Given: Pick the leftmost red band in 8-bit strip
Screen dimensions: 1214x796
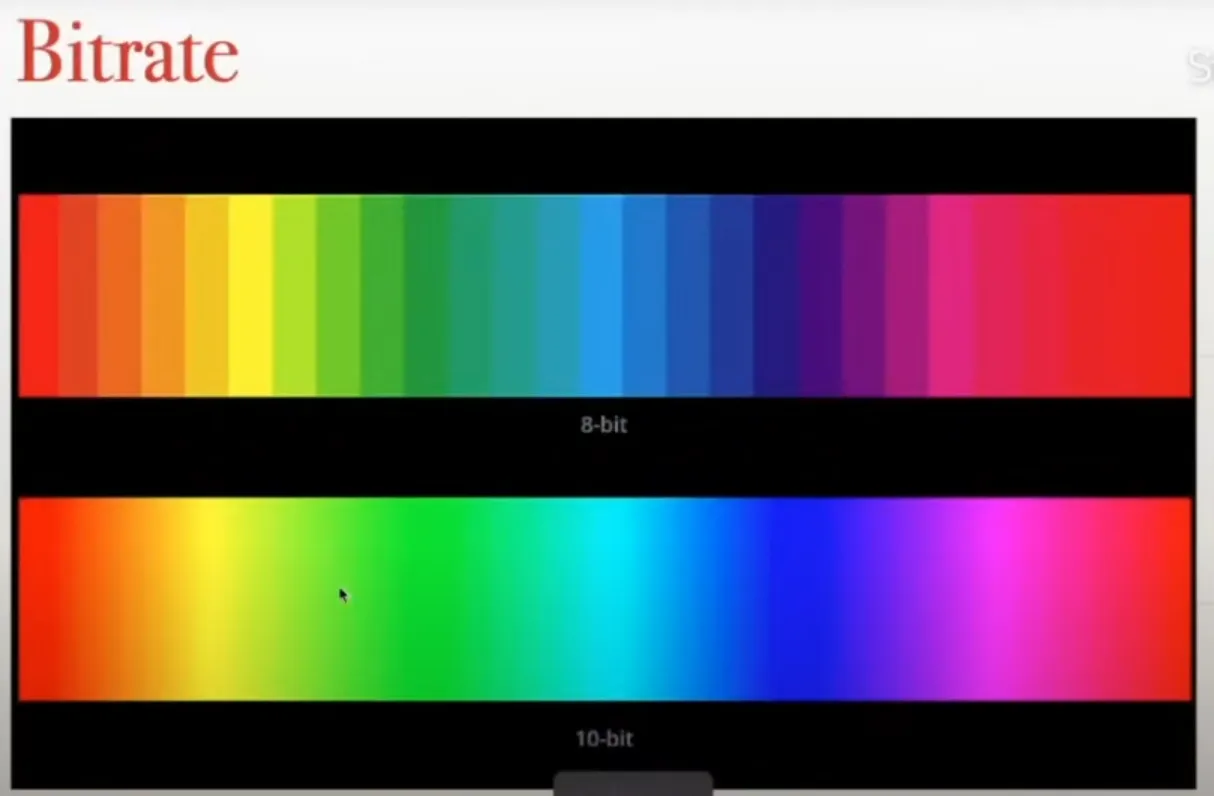Looking at the screenshot, I should tap(38, 295).
